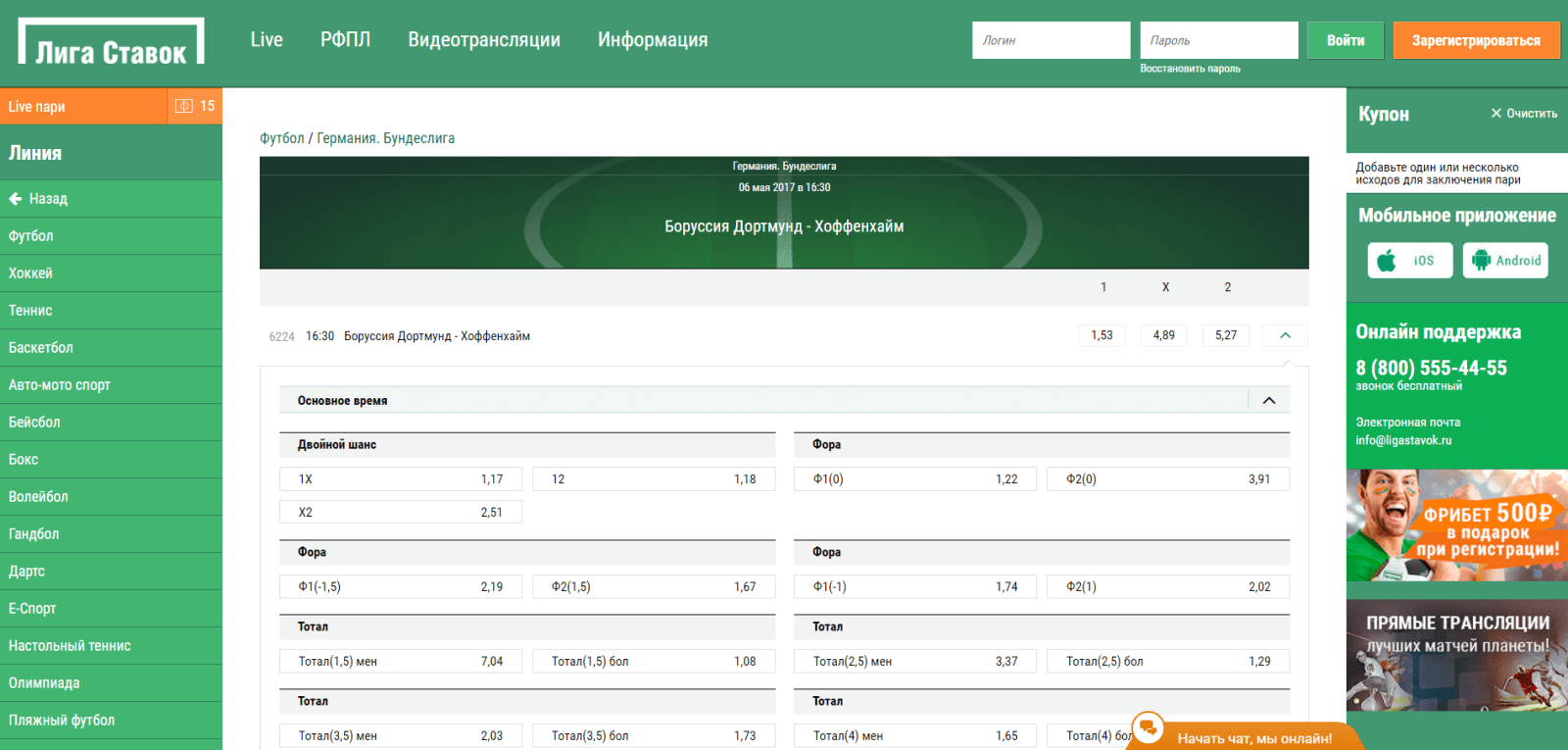
Task: Open the Информация menu
Action: (653, 39)
